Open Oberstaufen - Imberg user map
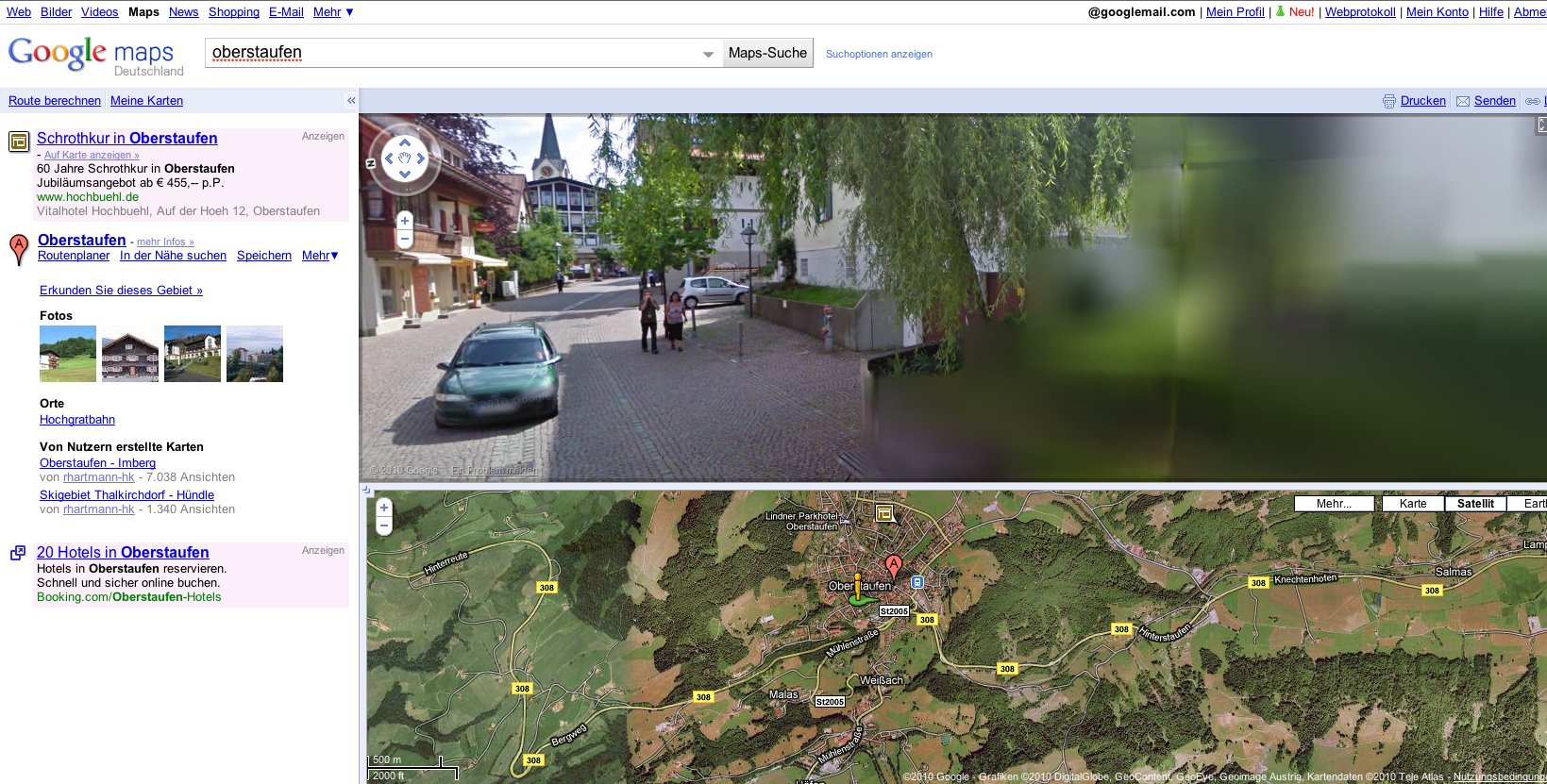This screenshot has width=1547, height=784. [x=97, y=463]
